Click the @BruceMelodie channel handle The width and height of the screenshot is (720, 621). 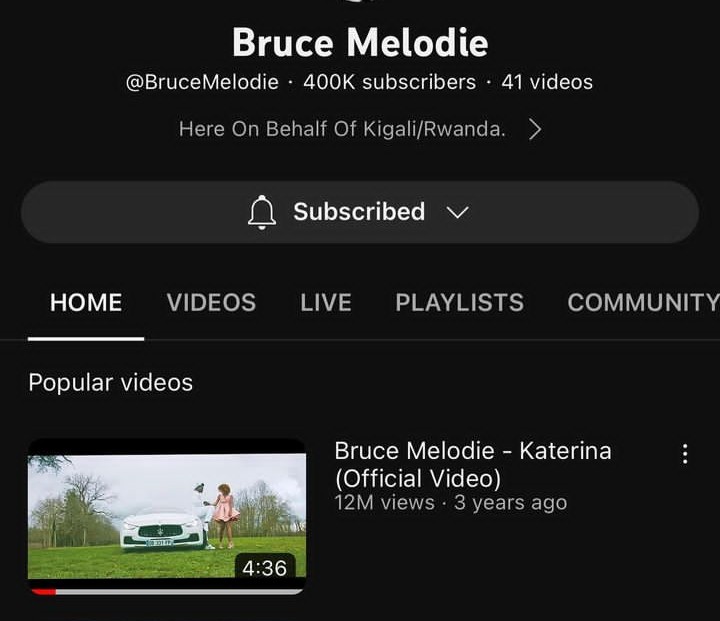pos(202,82)
